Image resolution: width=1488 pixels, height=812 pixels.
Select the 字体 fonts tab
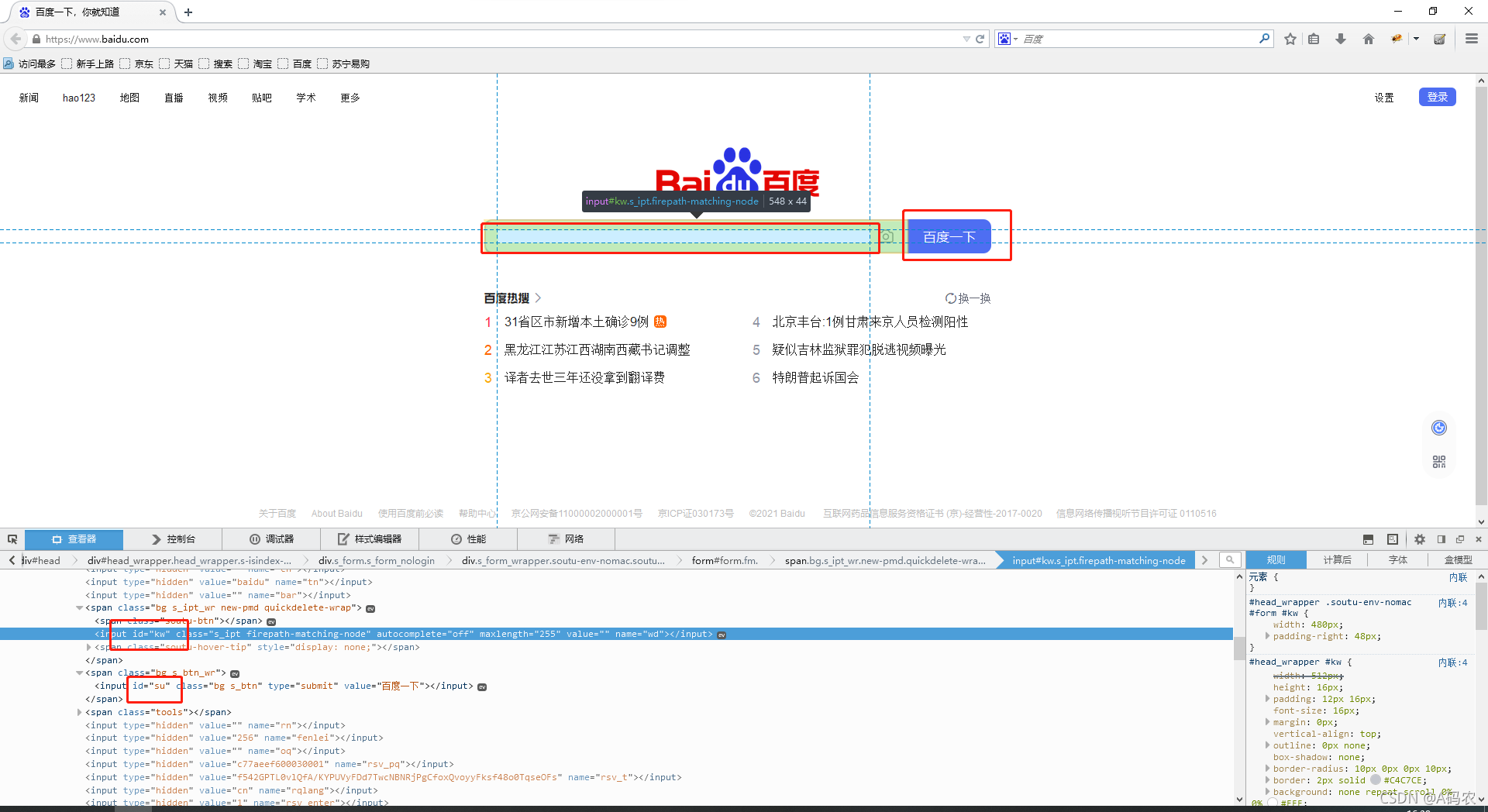tap(1398, 559)
